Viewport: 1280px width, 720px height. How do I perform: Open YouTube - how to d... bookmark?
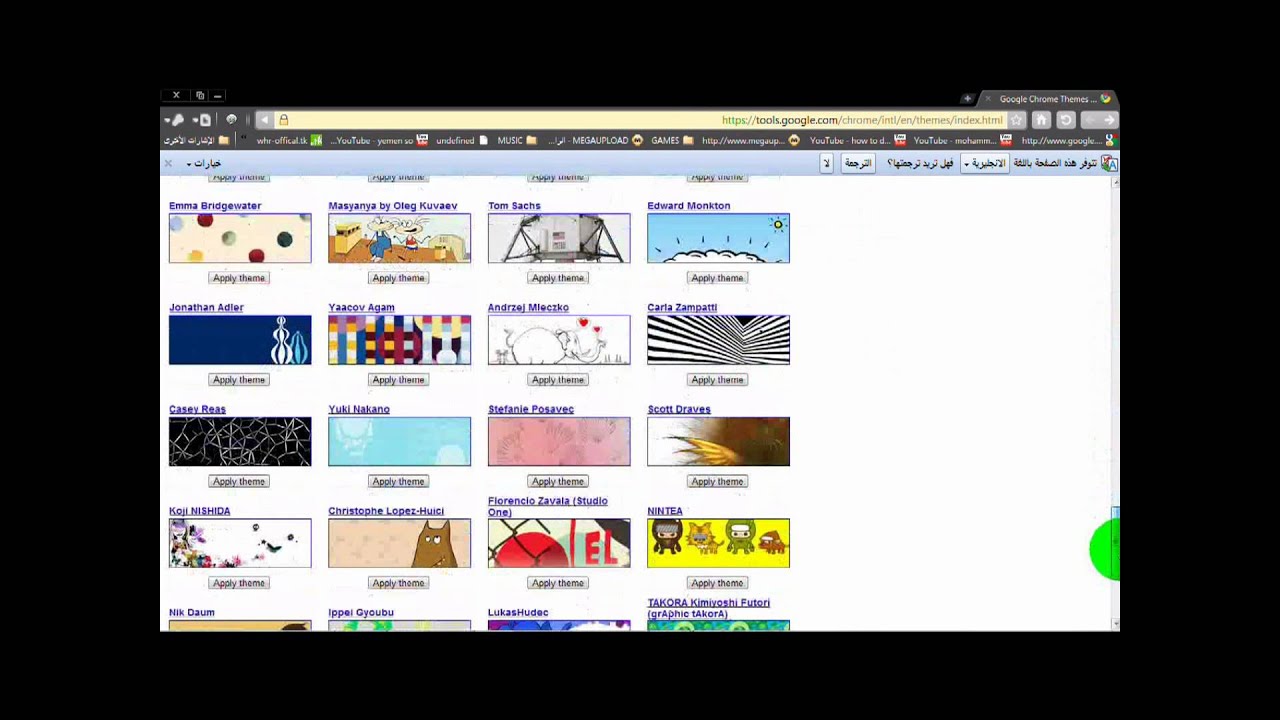857,141
